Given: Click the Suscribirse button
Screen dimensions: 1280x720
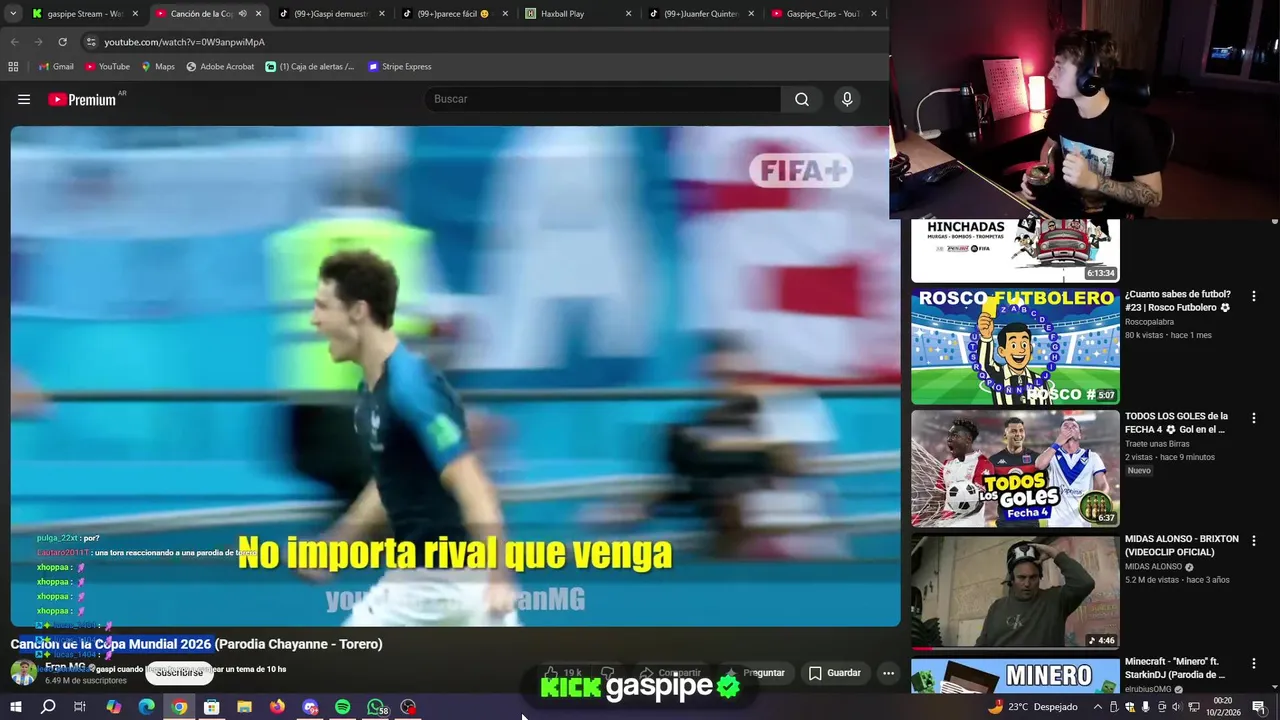Looking at the screenshot, I should (x=179, y=673).
